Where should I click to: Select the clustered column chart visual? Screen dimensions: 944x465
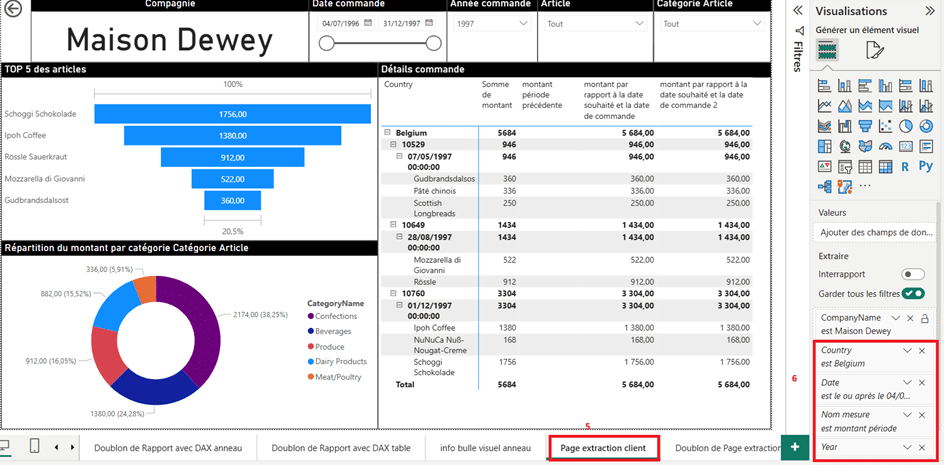click(x=886, y=86)
